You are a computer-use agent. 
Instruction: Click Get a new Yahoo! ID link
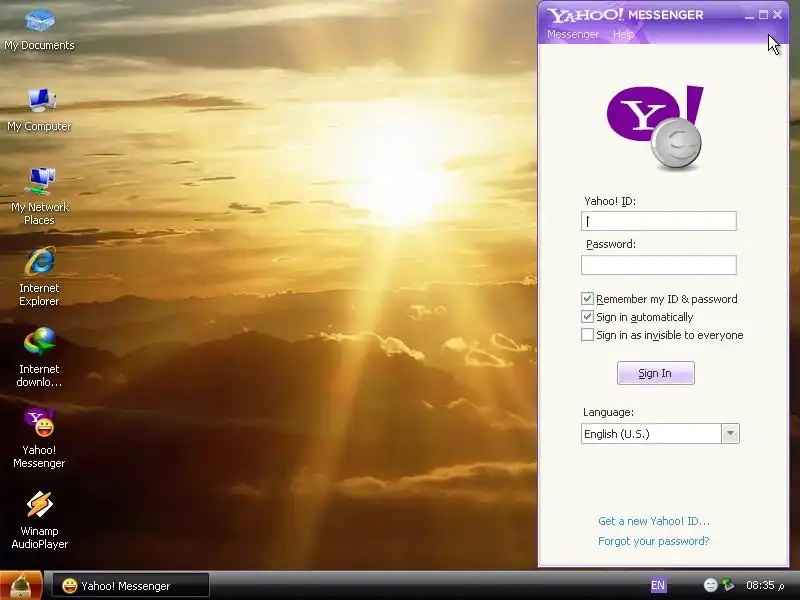tap(654, 521)
